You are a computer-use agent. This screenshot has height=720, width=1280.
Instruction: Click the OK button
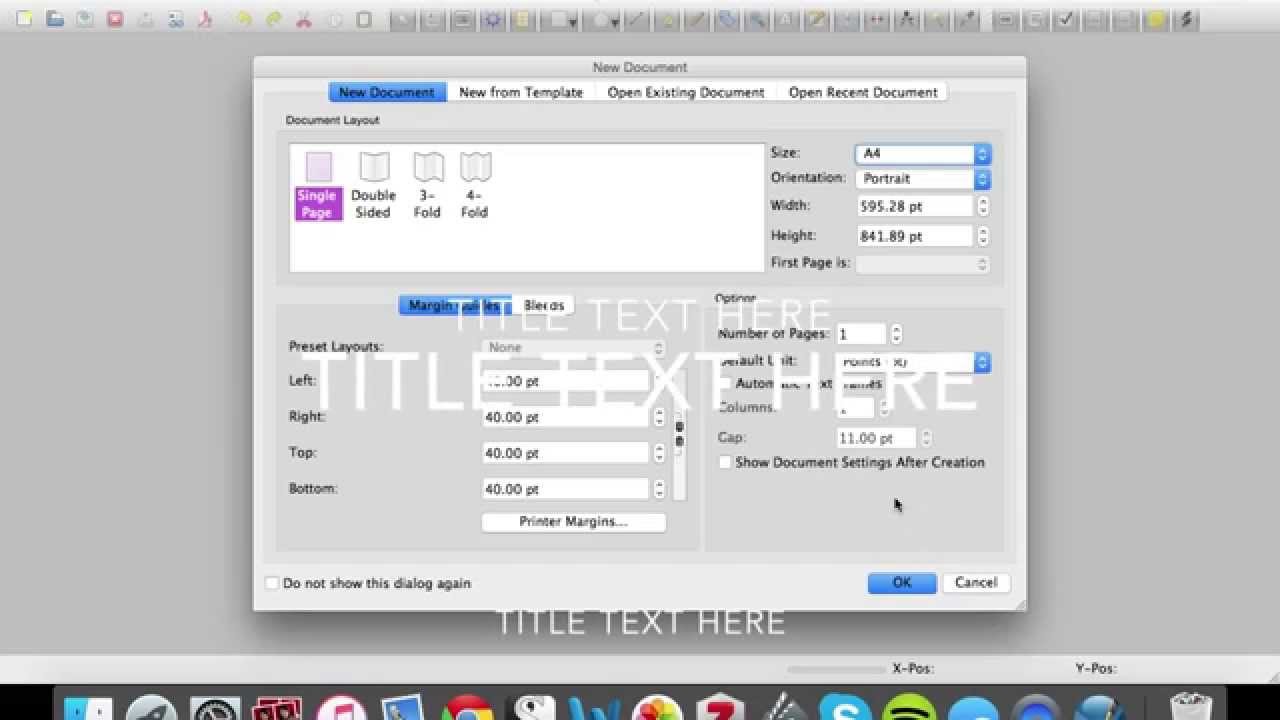[x=902, y=583]
